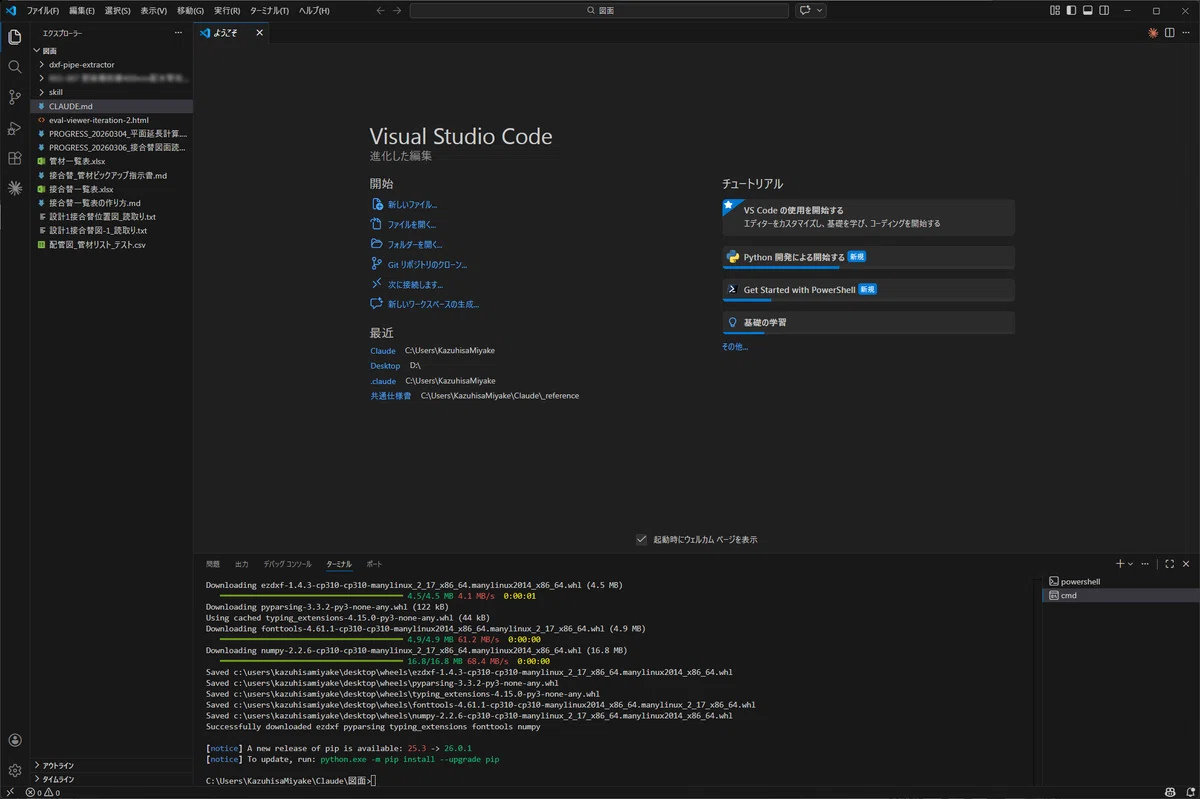Split the editor to the right
The image size is (1200, 799).
click(1169, 33)
